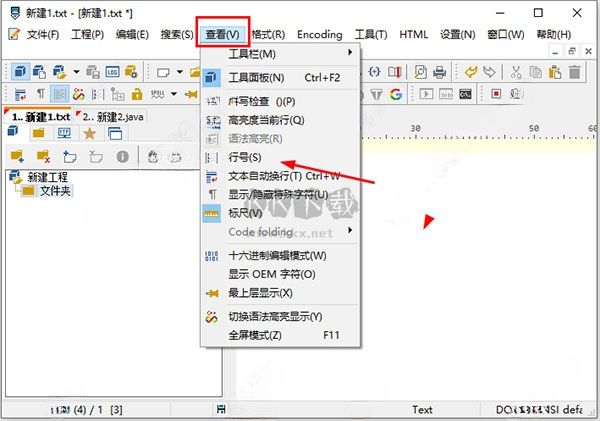
Task: Choose 十六进制编辑模式(W) menu entry
Action: pyautogui.click(x=280, y=256)
